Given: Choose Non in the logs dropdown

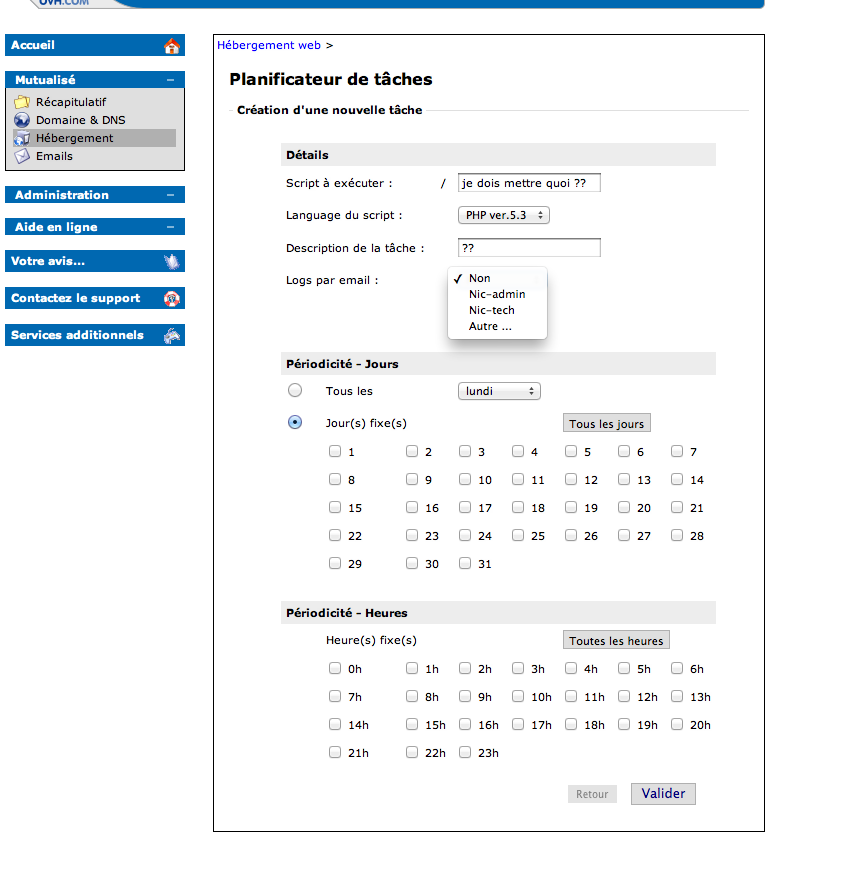Looking at the screenshot, I should 479,278.
